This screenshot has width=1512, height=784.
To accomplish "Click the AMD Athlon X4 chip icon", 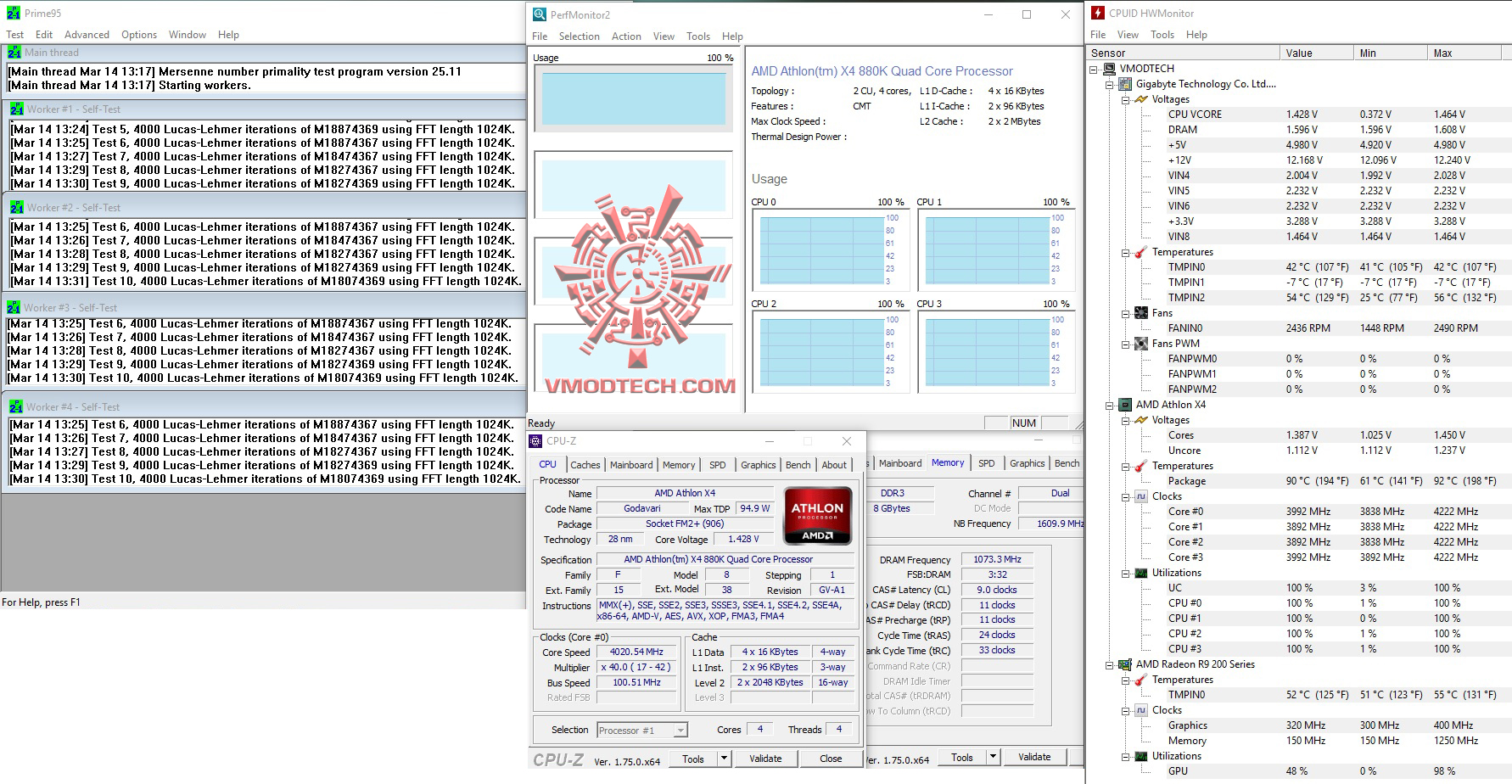I will coord(1125,405).
